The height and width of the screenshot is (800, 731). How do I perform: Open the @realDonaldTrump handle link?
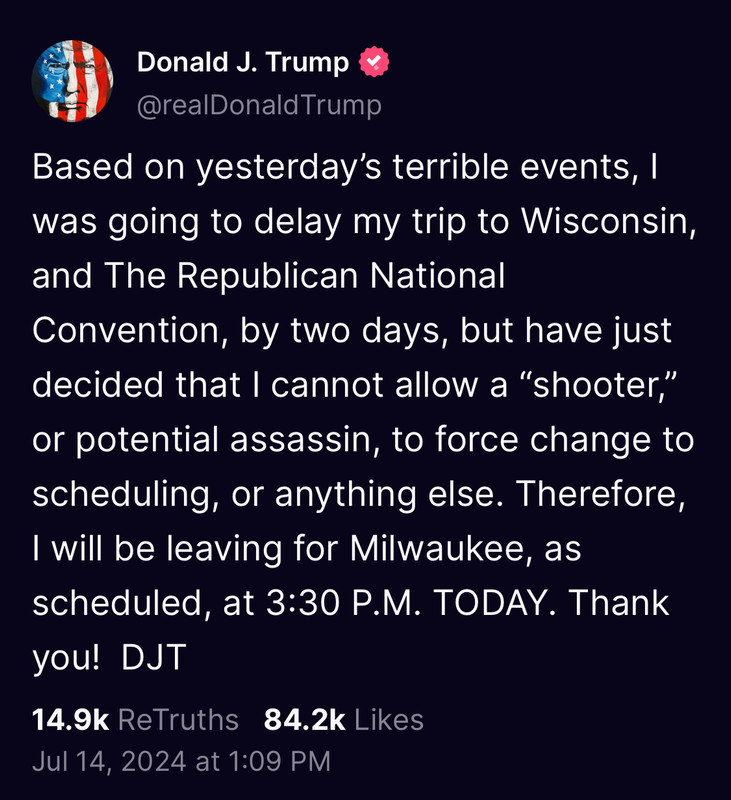point(259,106)
